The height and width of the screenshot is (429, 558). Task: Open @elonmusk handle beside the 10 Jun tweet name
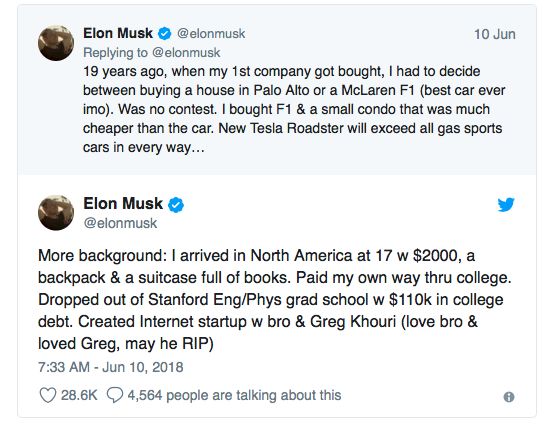211,34
